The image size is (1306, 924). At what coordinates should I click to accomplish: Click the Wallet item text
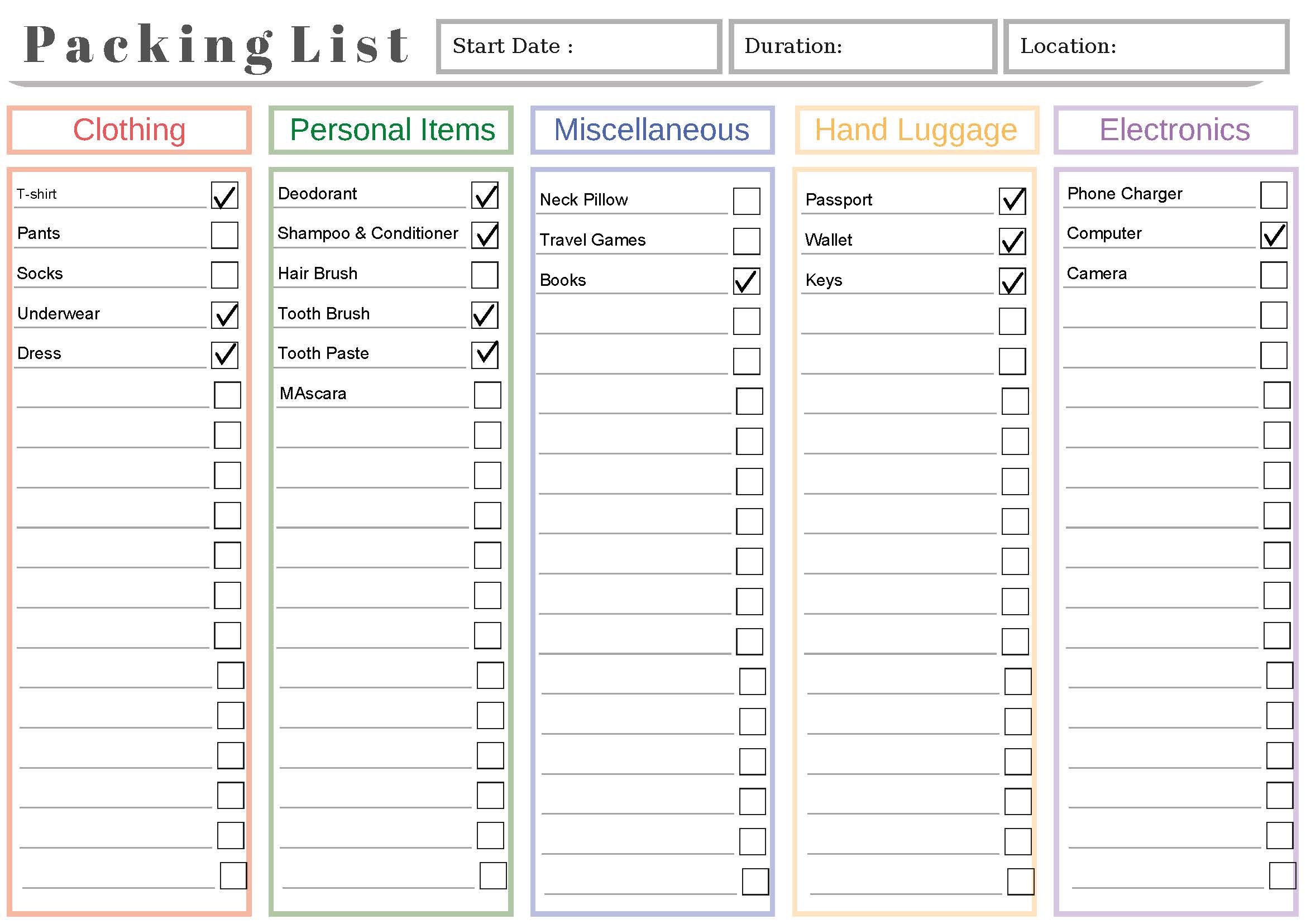click(x=829, y=240)
